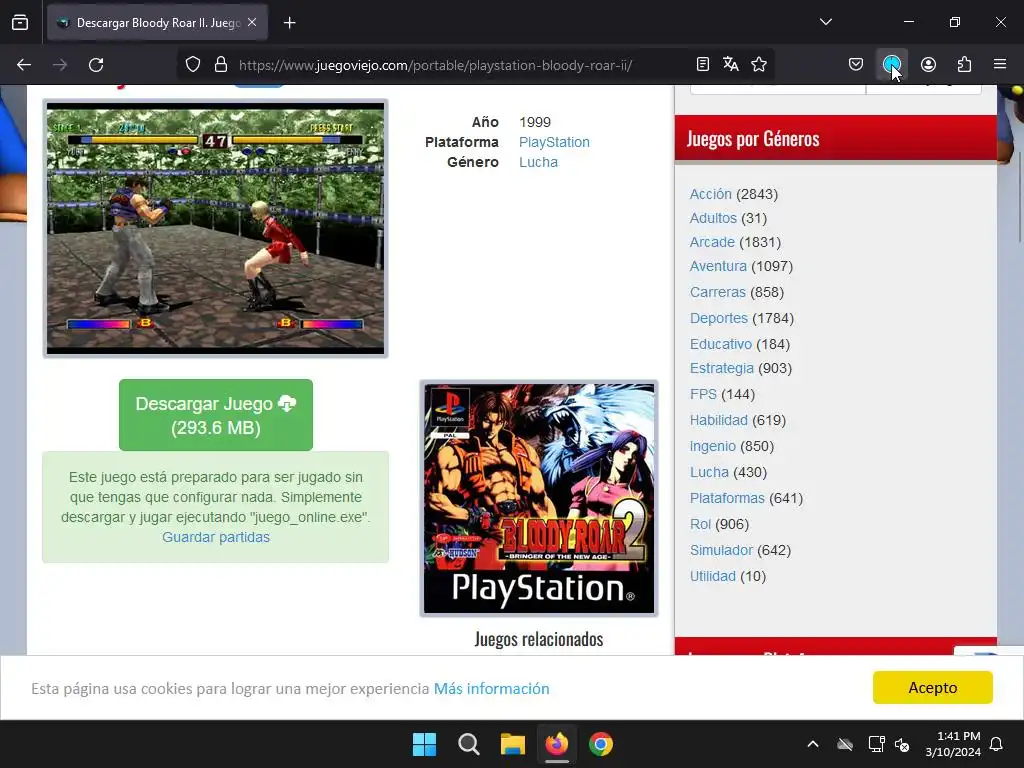The height and width of the screenshot is (768, 1024).
Task: Open the Carreras genre category
Action: click(717, 292)
